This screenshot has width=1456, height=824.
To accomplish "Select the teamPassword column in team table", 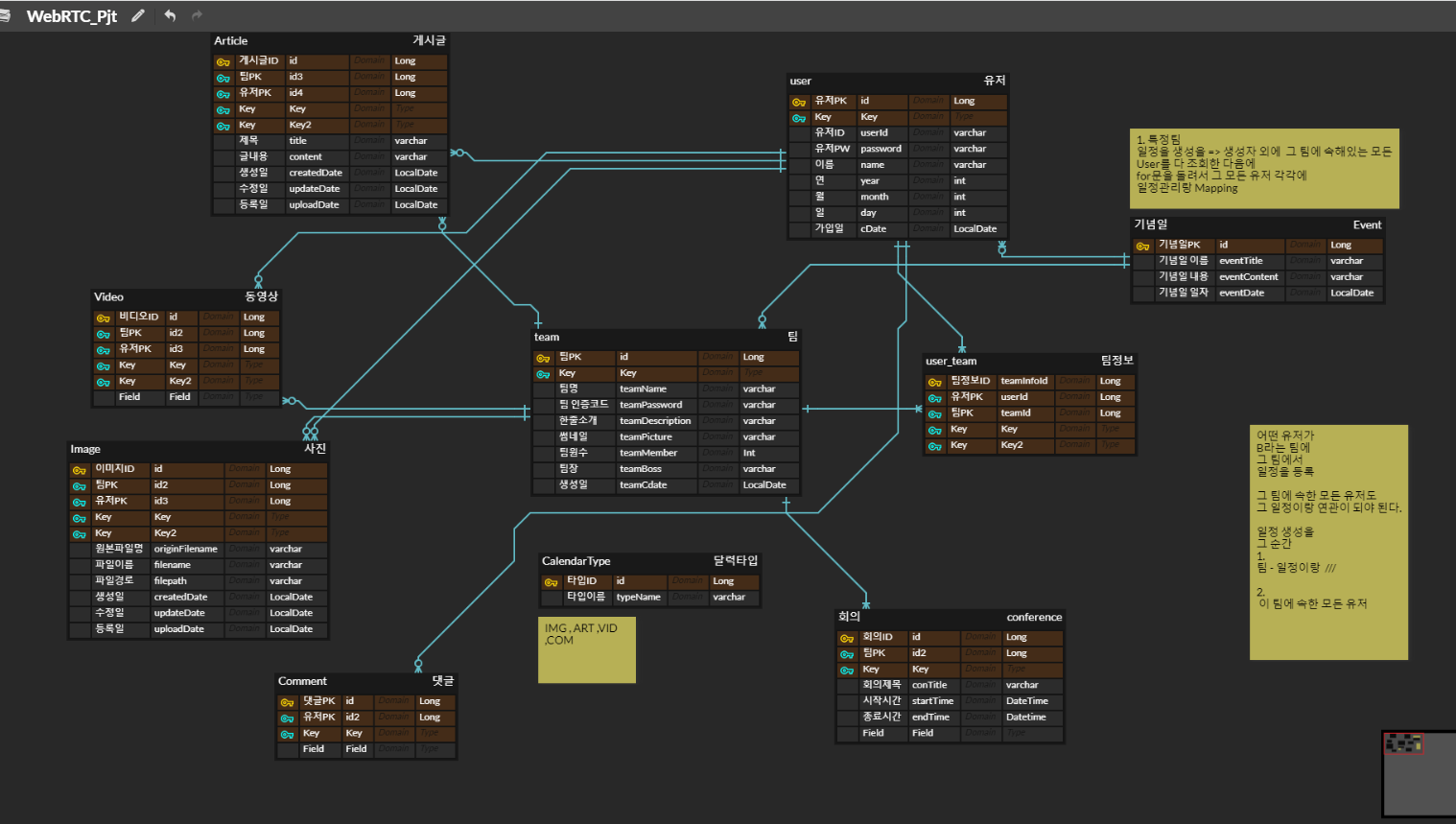I will [651, 405].
